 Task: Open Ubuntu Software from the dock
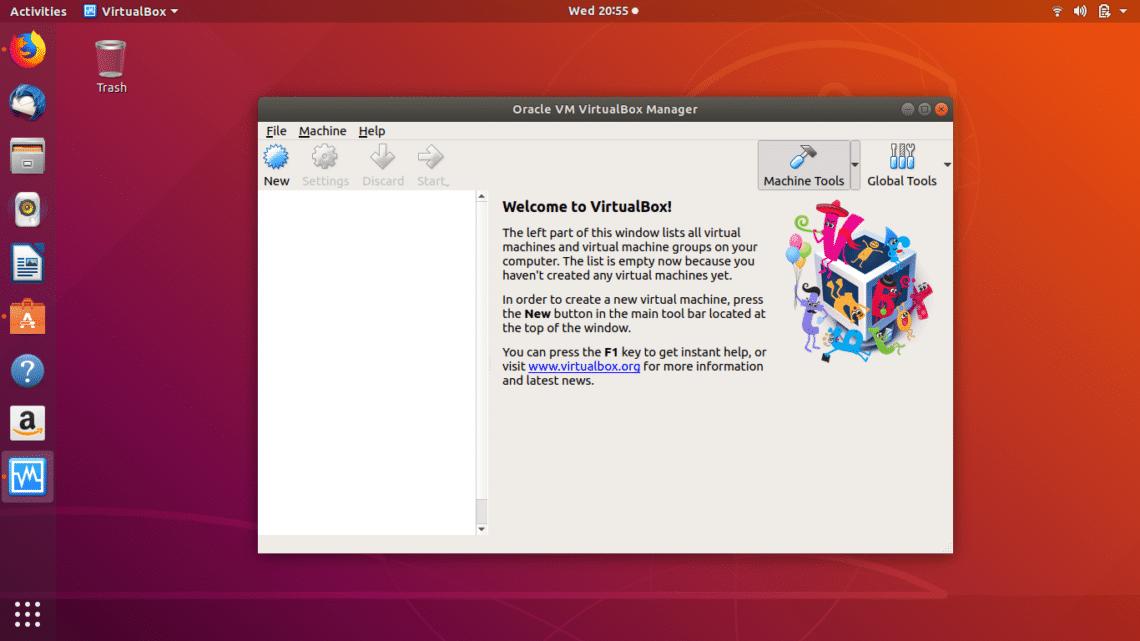click(26, 317)
